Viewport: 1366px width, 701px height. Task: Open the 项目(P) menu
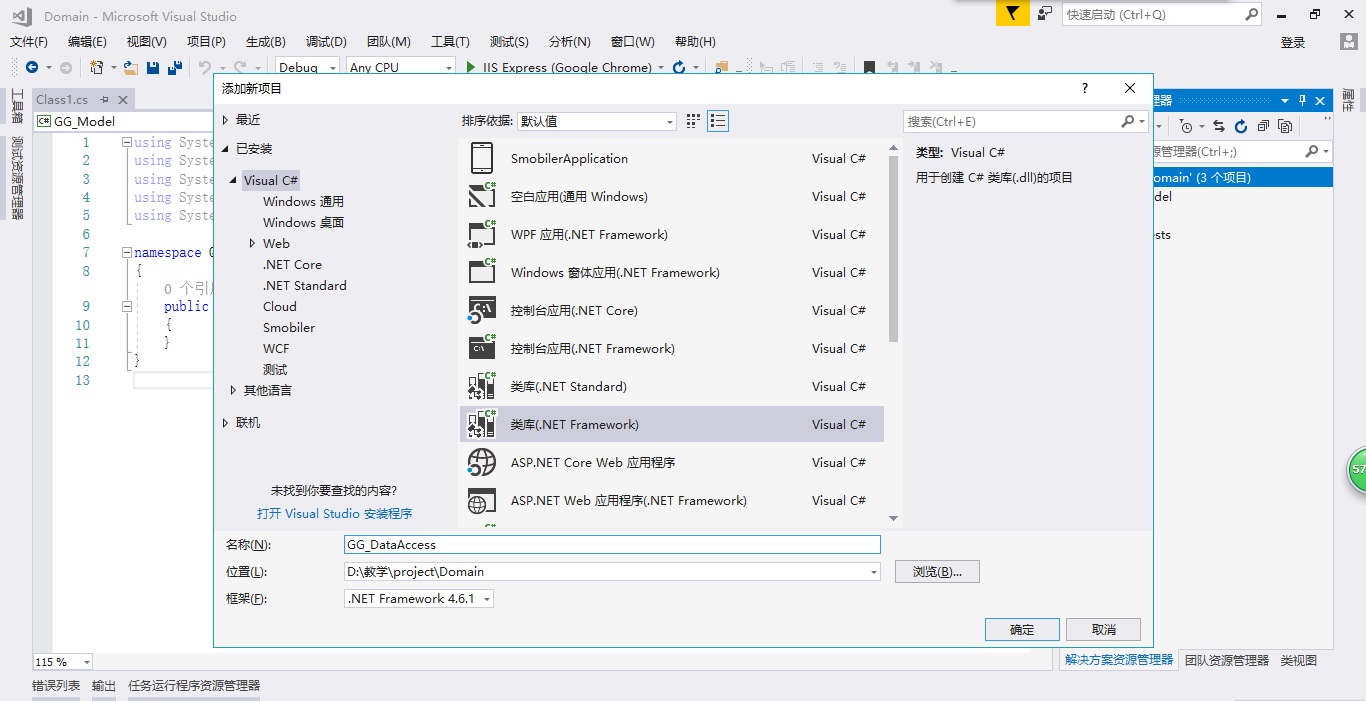tap(206, 41)
